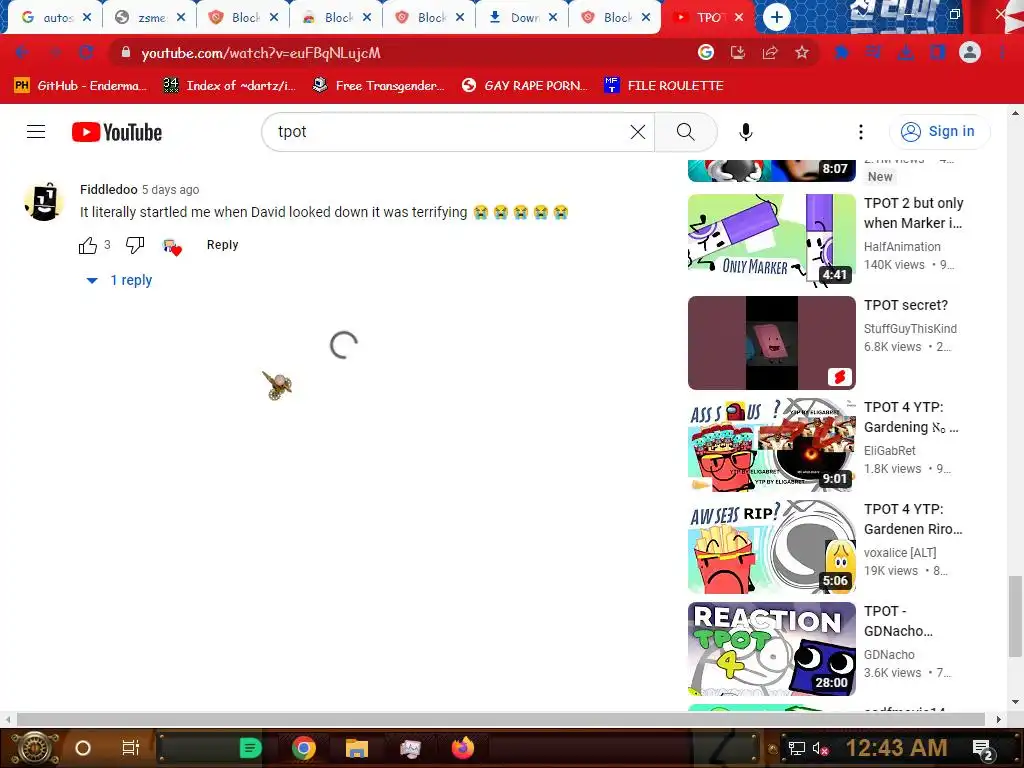This screenshot has width=1024, height=768.
Task: Open Fiddledoo's avatar
Action: tap(44, 201)
